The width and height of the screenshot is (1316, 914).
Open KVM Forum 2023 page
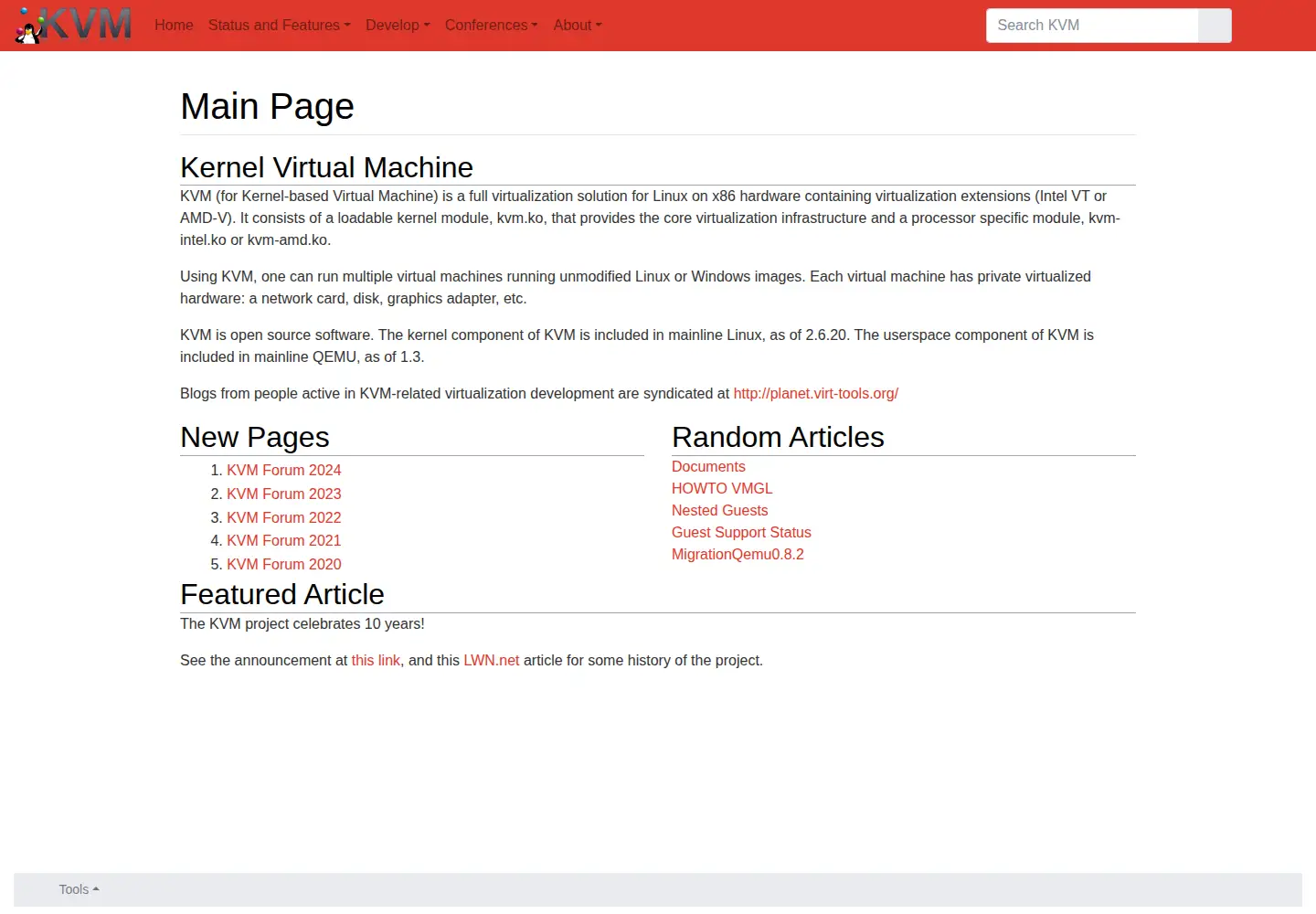[283, 494]
